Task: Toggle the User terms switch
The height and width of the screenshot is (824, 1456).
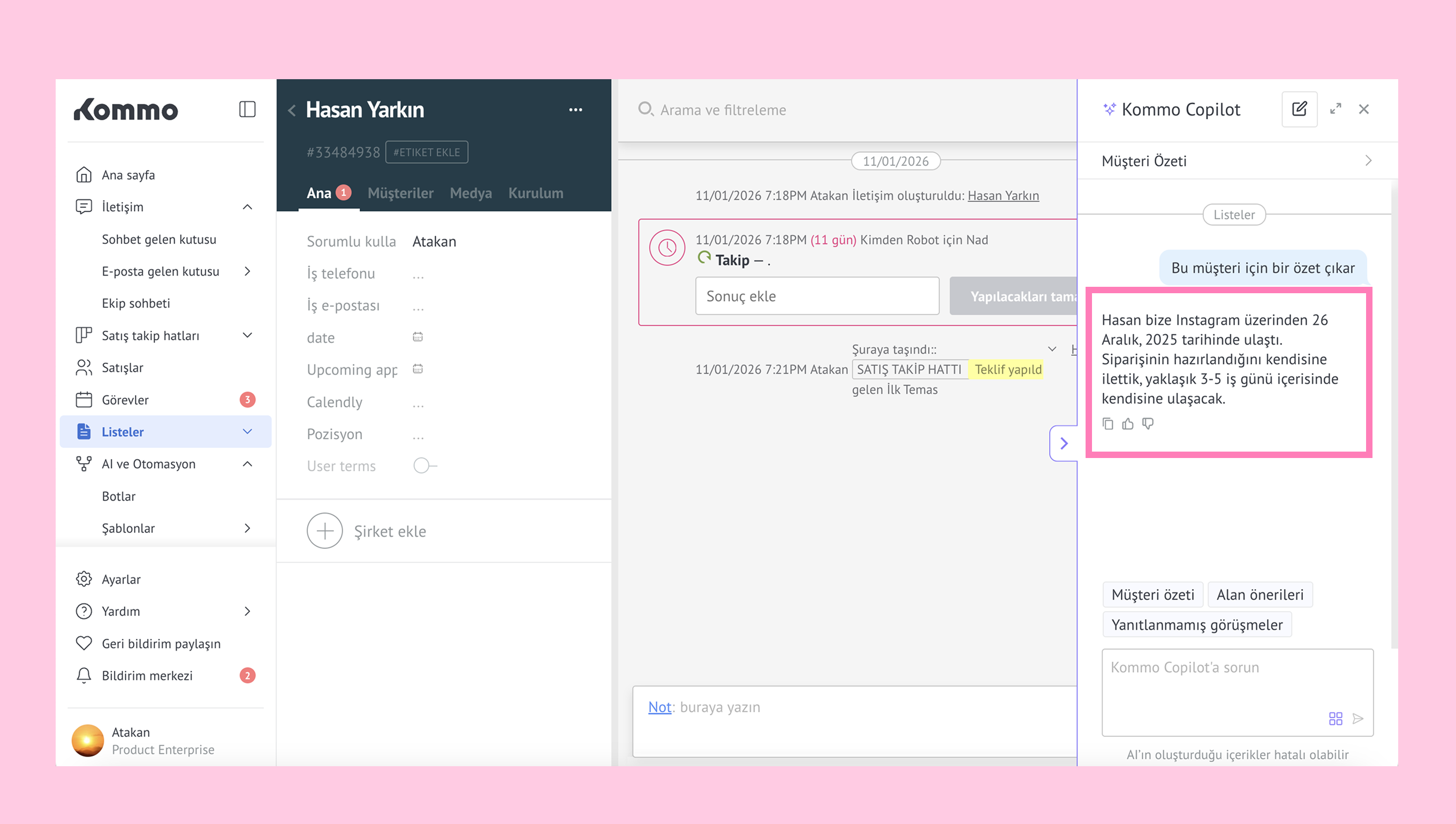Action: [424, 466]
